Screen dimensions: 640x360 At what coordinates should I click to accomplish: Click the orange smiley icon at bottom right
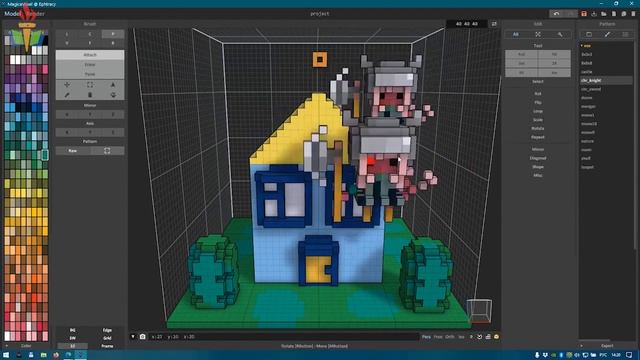click(496, 337)
